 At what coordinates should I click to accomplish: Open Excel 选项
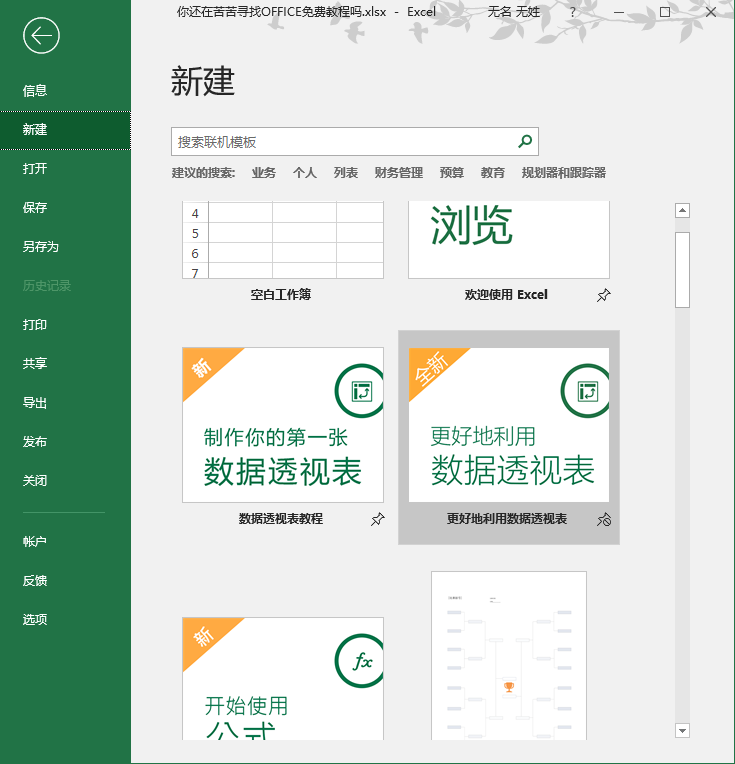[x=65, y=619]
